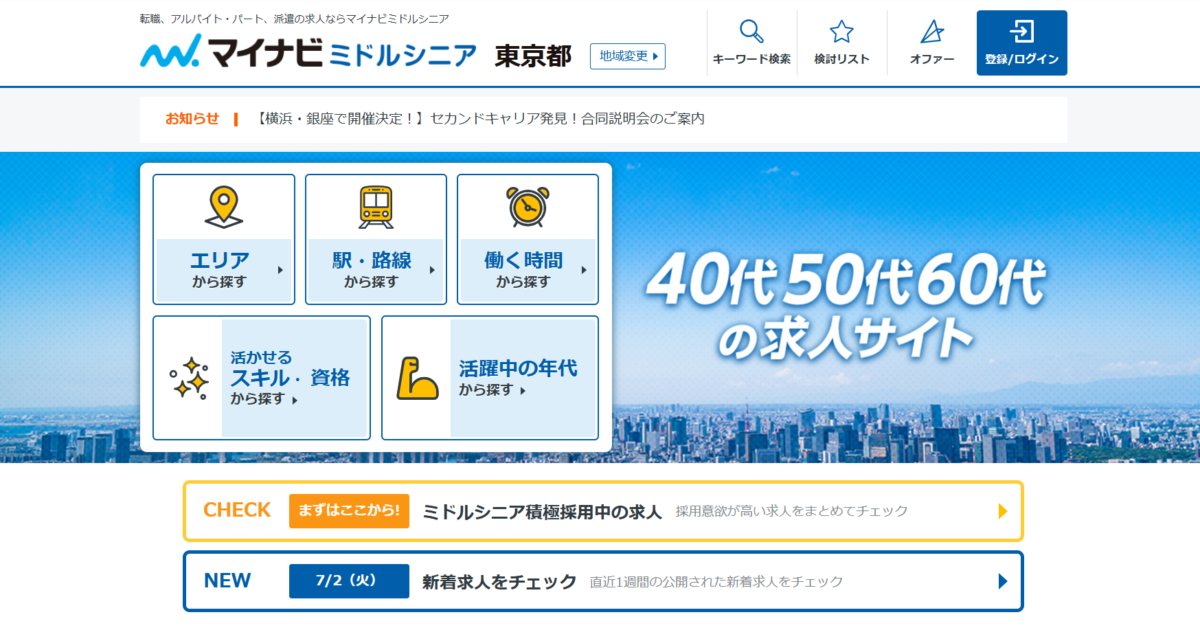
Task: Click the ミドルシニア積極採用中の求人 link
Action: click(542, 511)
